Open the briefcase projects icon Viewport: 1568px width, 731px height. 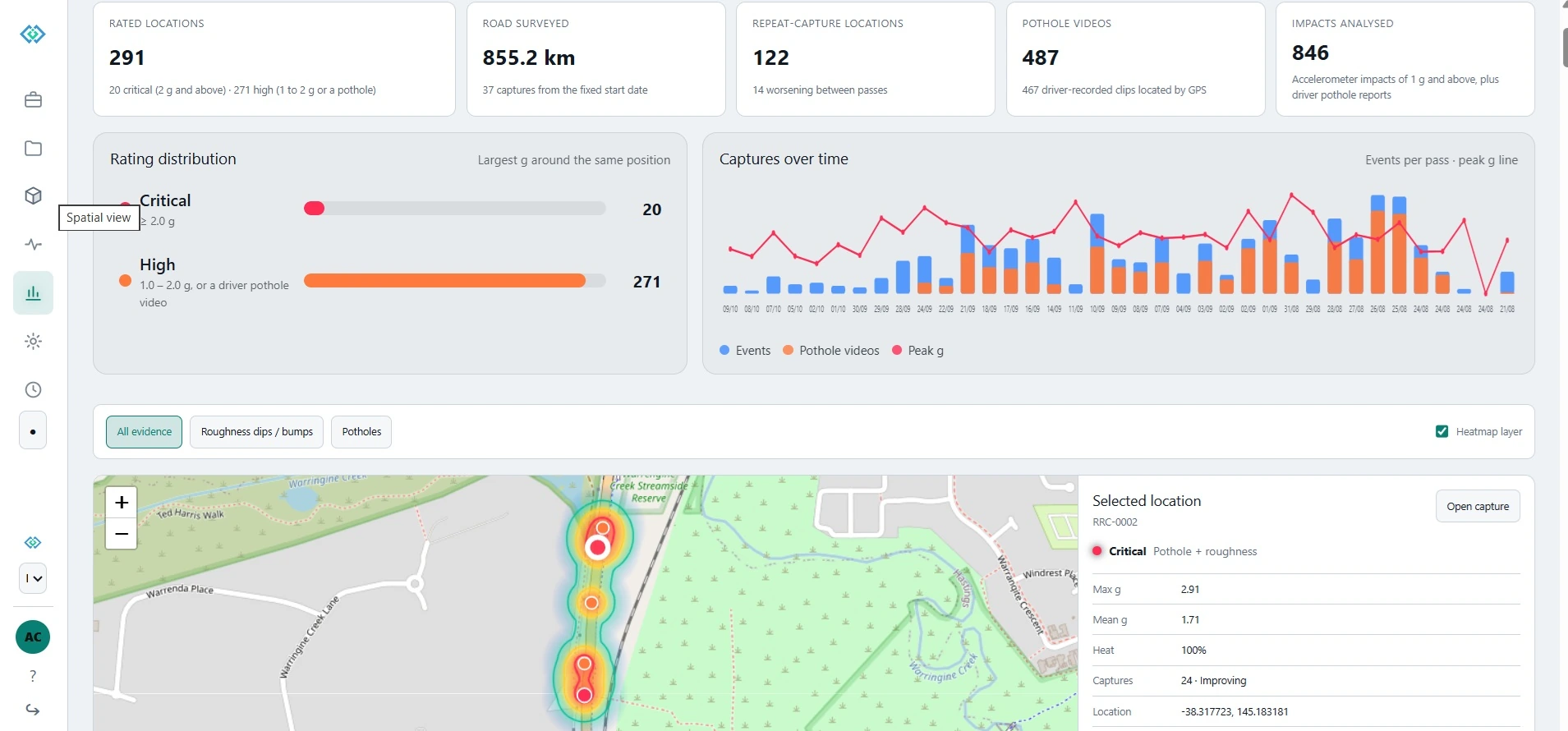click(33, 100)
